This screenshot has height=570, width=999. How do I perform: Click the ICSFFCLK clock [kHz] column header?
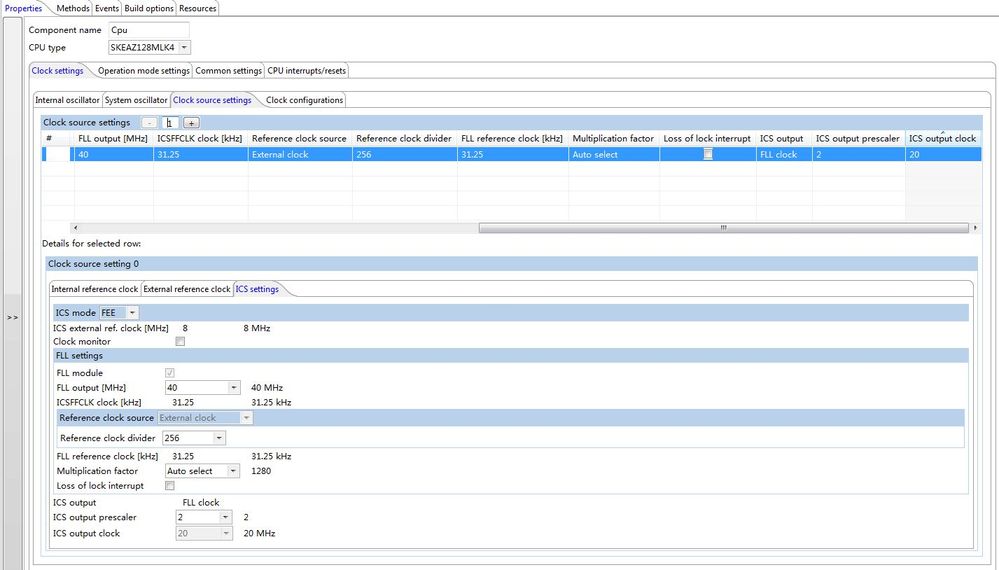(199, 138)
